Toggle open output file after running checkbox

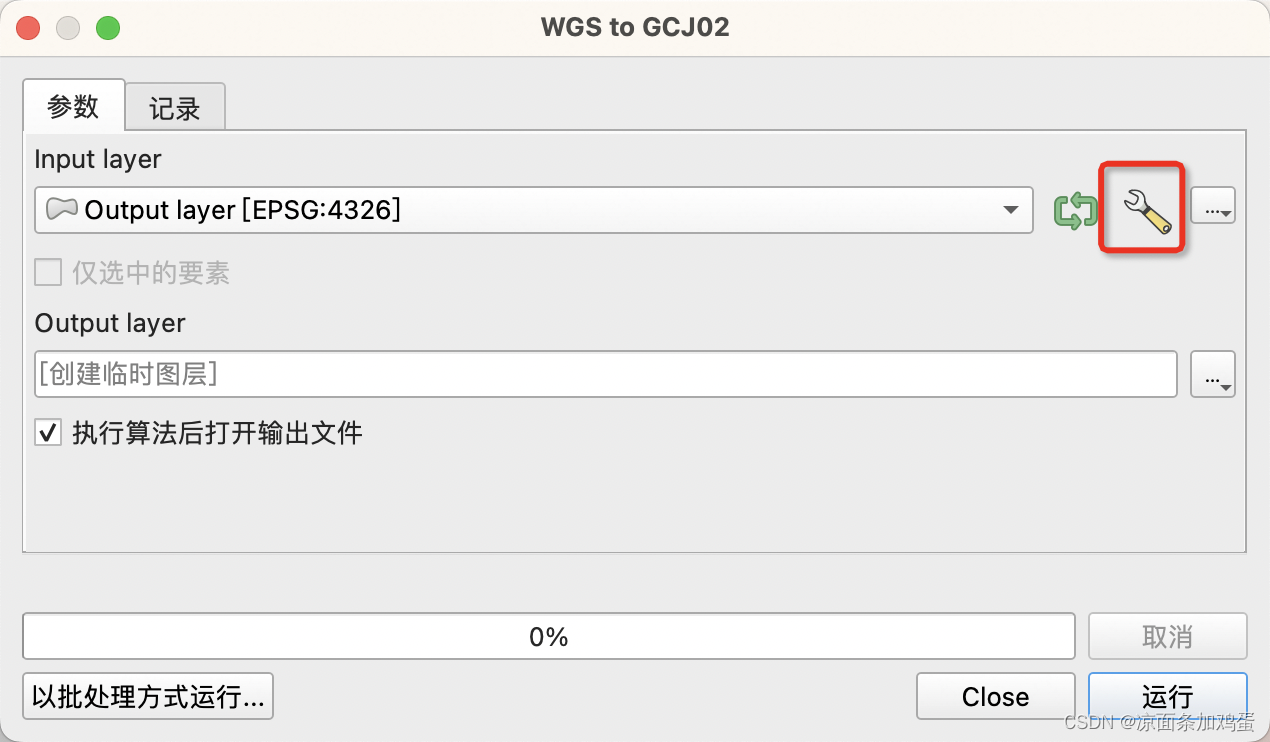coord(48,432)
